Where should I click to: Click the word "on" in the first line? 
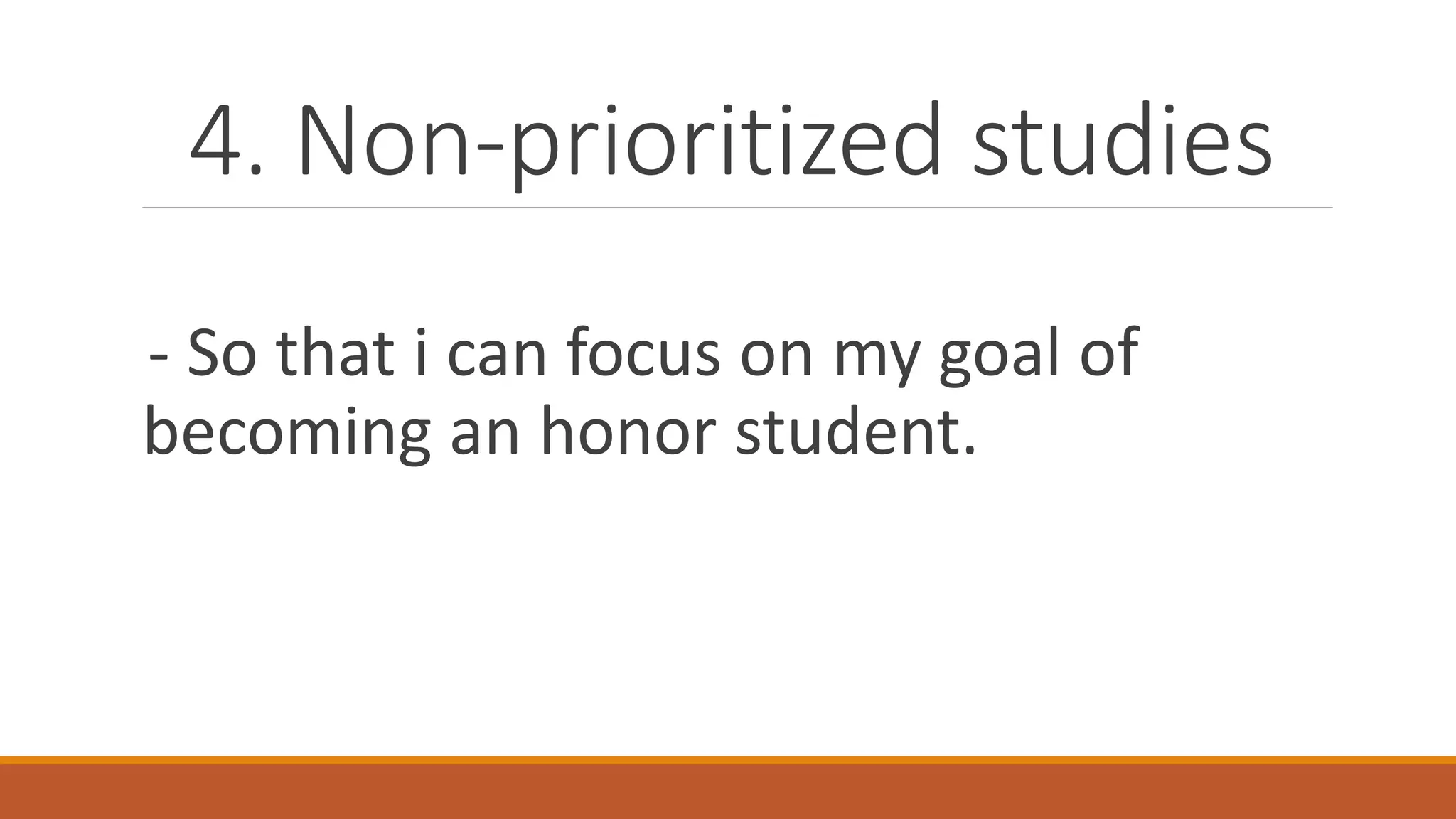coord(776,355)
